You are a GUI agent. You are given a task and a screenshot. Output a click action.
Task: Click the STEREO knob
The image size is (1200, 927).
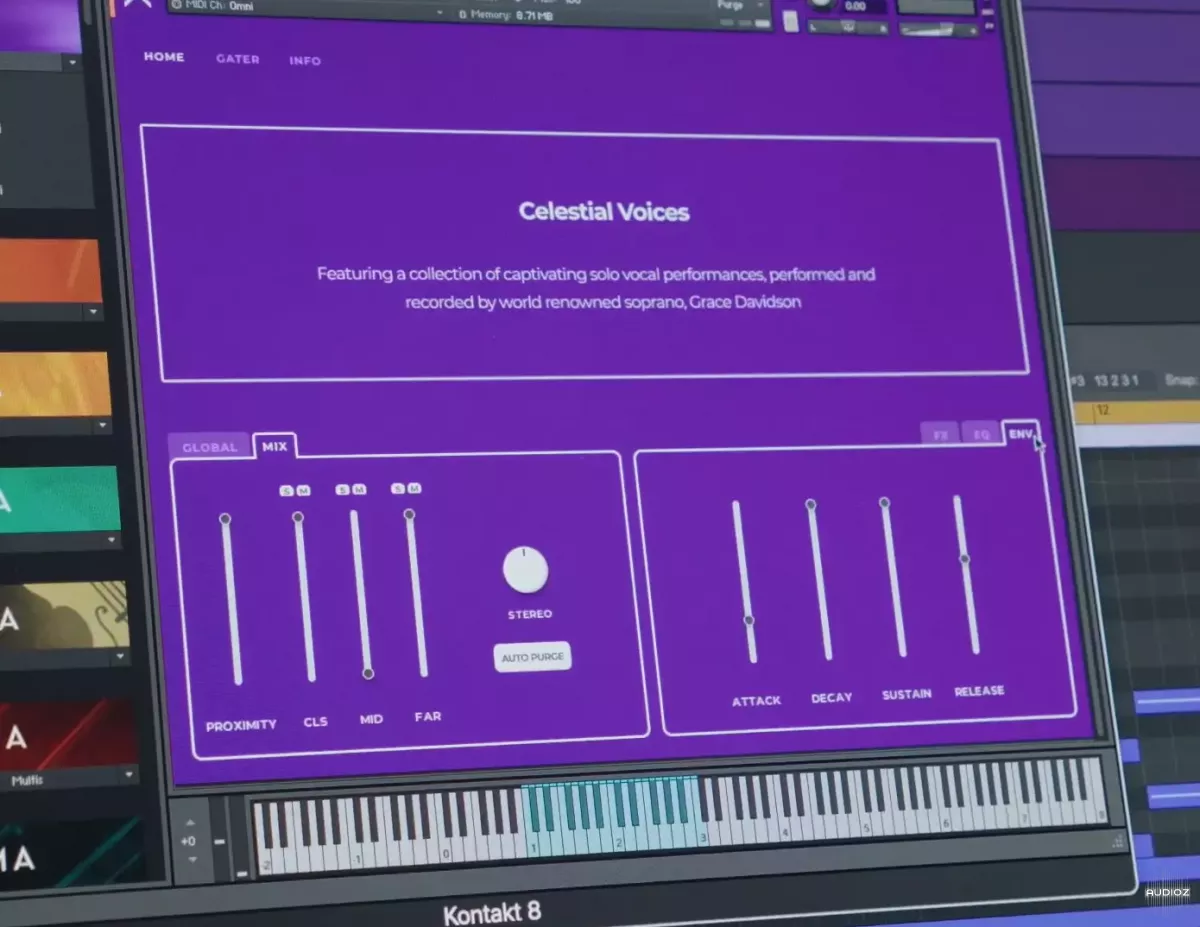[x=525, y=569]
